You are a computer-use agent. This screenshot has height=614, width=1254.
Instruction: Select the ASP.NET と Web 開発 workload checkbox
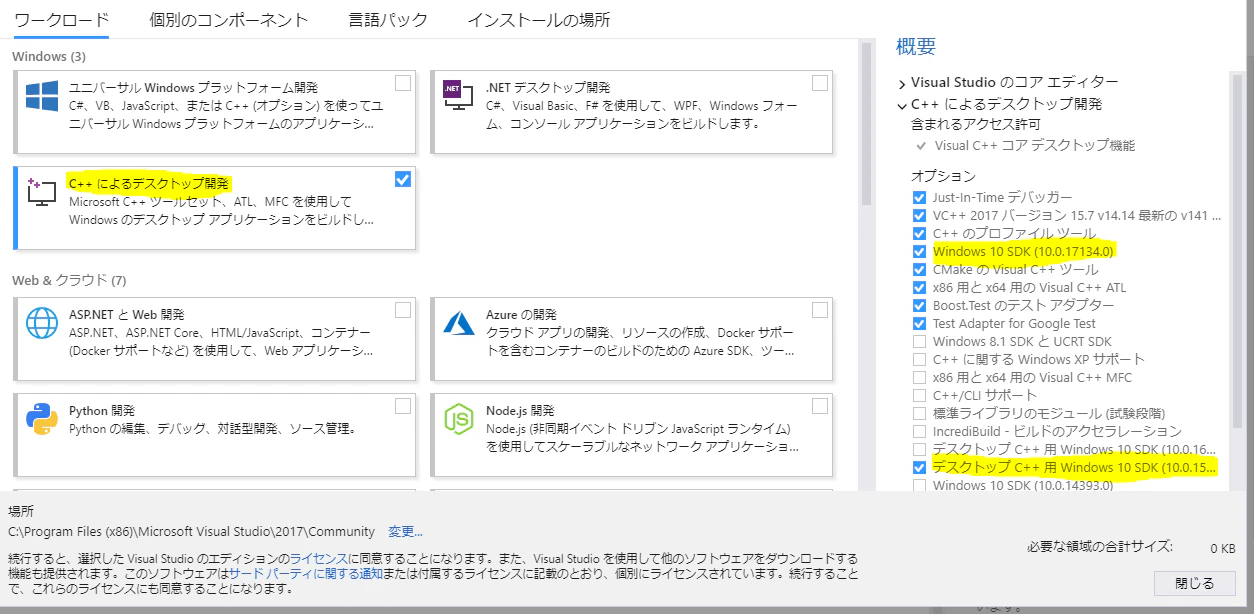402,310
